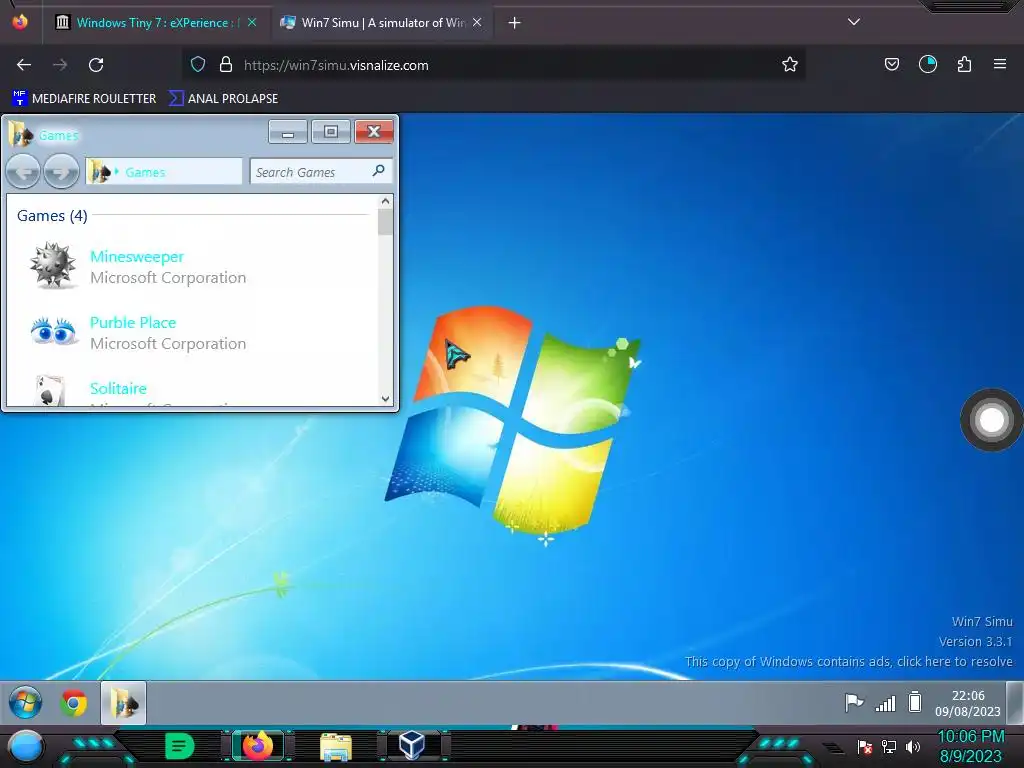Minimize the Games window
The image size is (1024, 768).
287,132
